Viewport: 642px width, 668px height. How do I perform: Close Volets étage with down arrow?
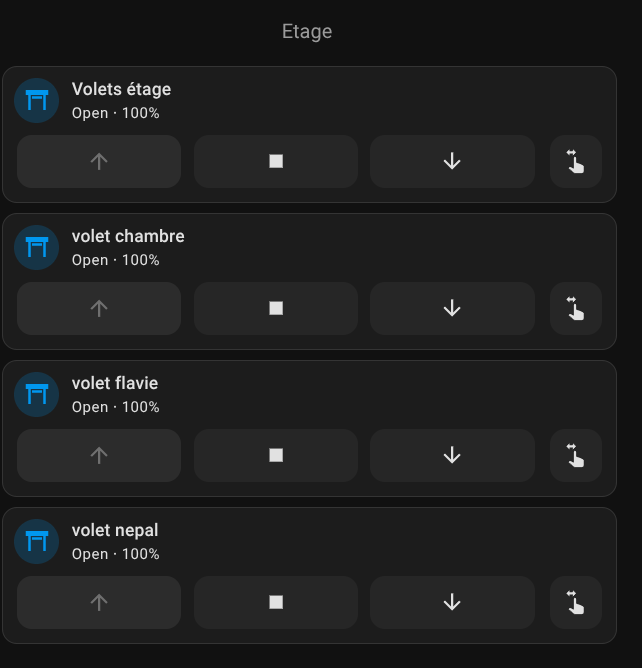point(452,161)
